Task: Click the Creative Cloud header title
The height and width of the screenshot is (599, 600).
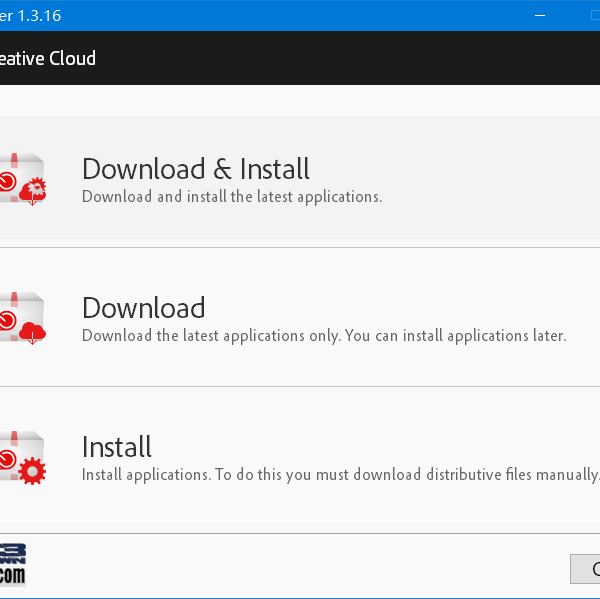Action: coord(48,58)
